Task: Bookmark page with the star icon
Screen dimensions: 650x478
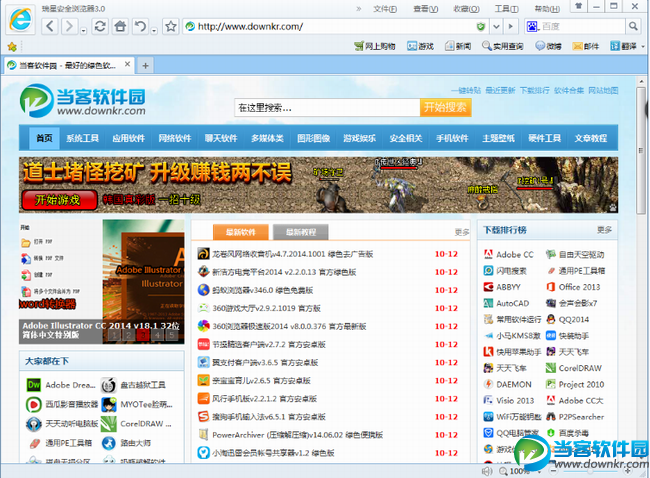Action: (x=171, y=27)
